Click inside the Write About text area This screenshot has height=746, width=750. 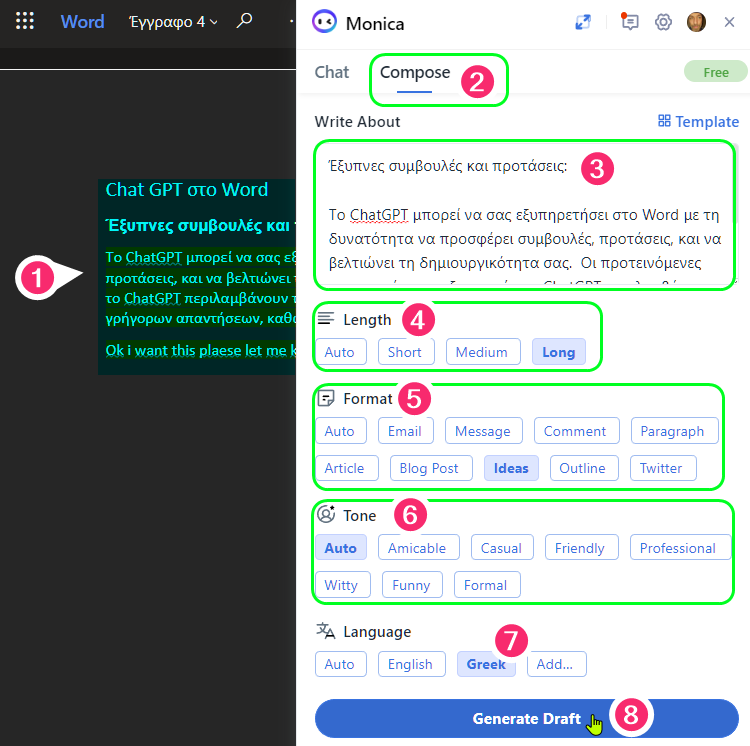[524, 215]
